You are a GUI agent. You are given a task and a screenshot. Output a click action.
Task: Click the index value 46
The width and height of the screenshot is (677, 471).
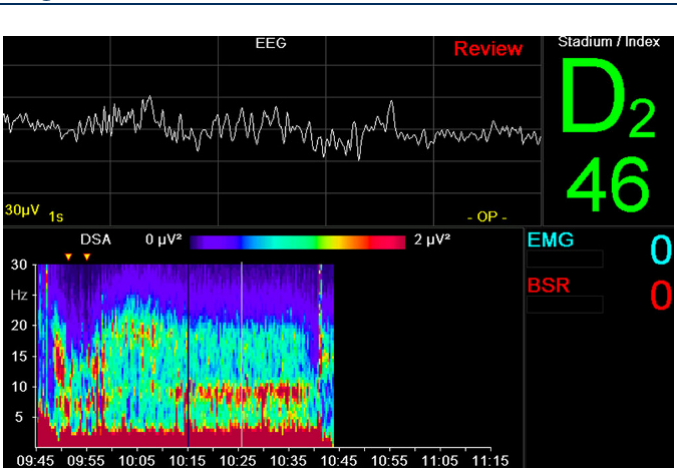coord(608,184)
